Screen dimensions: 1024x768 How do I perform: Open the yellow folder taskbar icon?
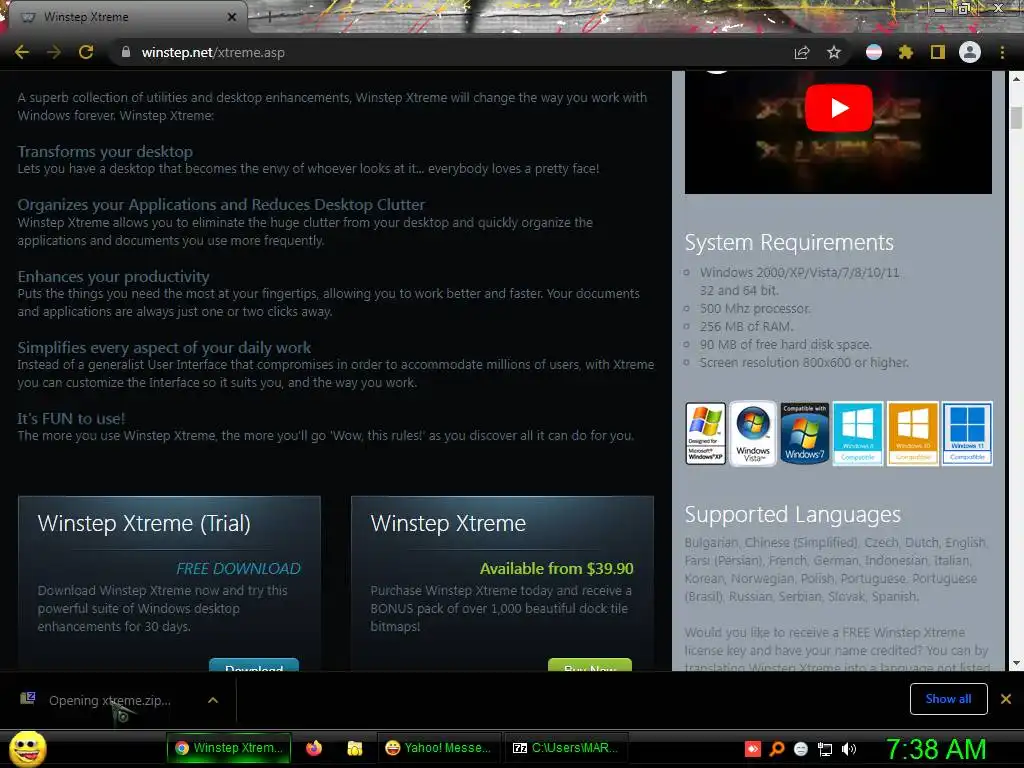[x=355, y=748]
